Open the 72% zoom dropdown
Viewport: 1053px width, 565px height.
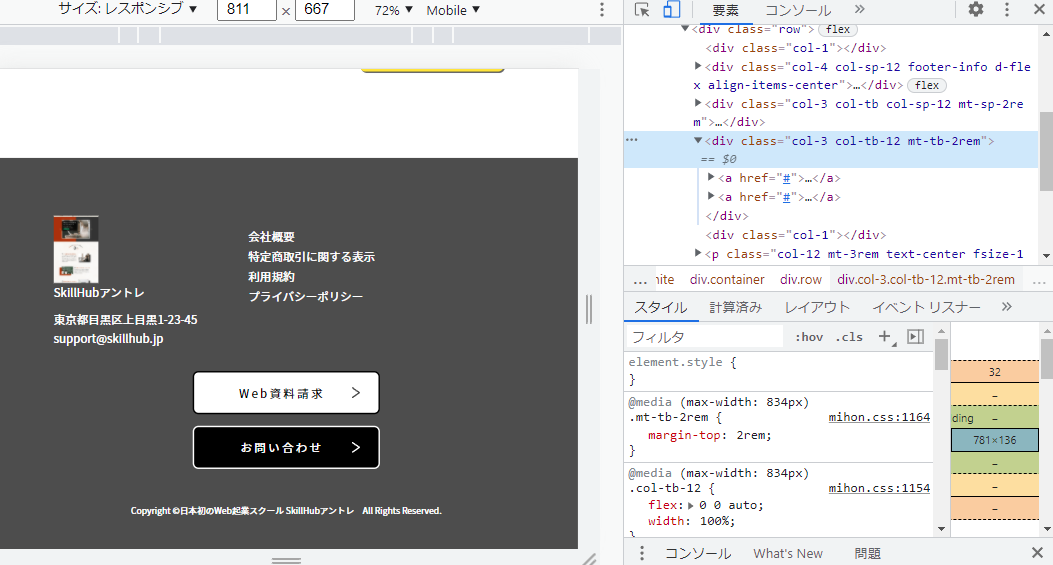[394, 10]
